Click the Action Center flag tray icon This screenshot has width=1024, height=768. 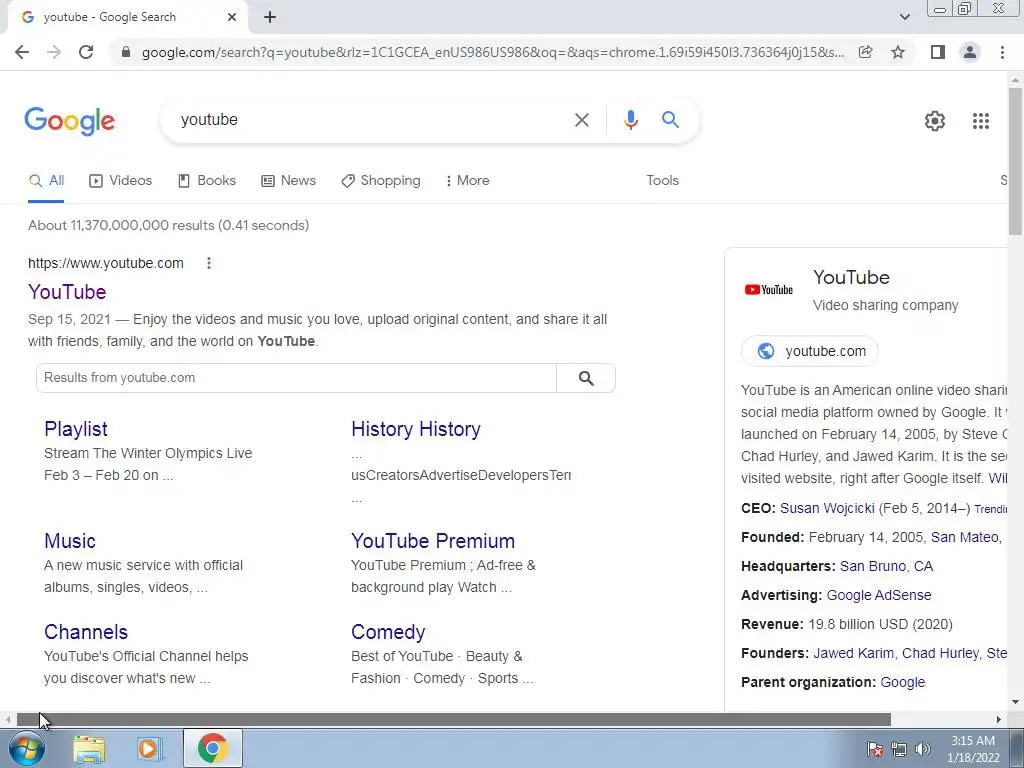875,749
